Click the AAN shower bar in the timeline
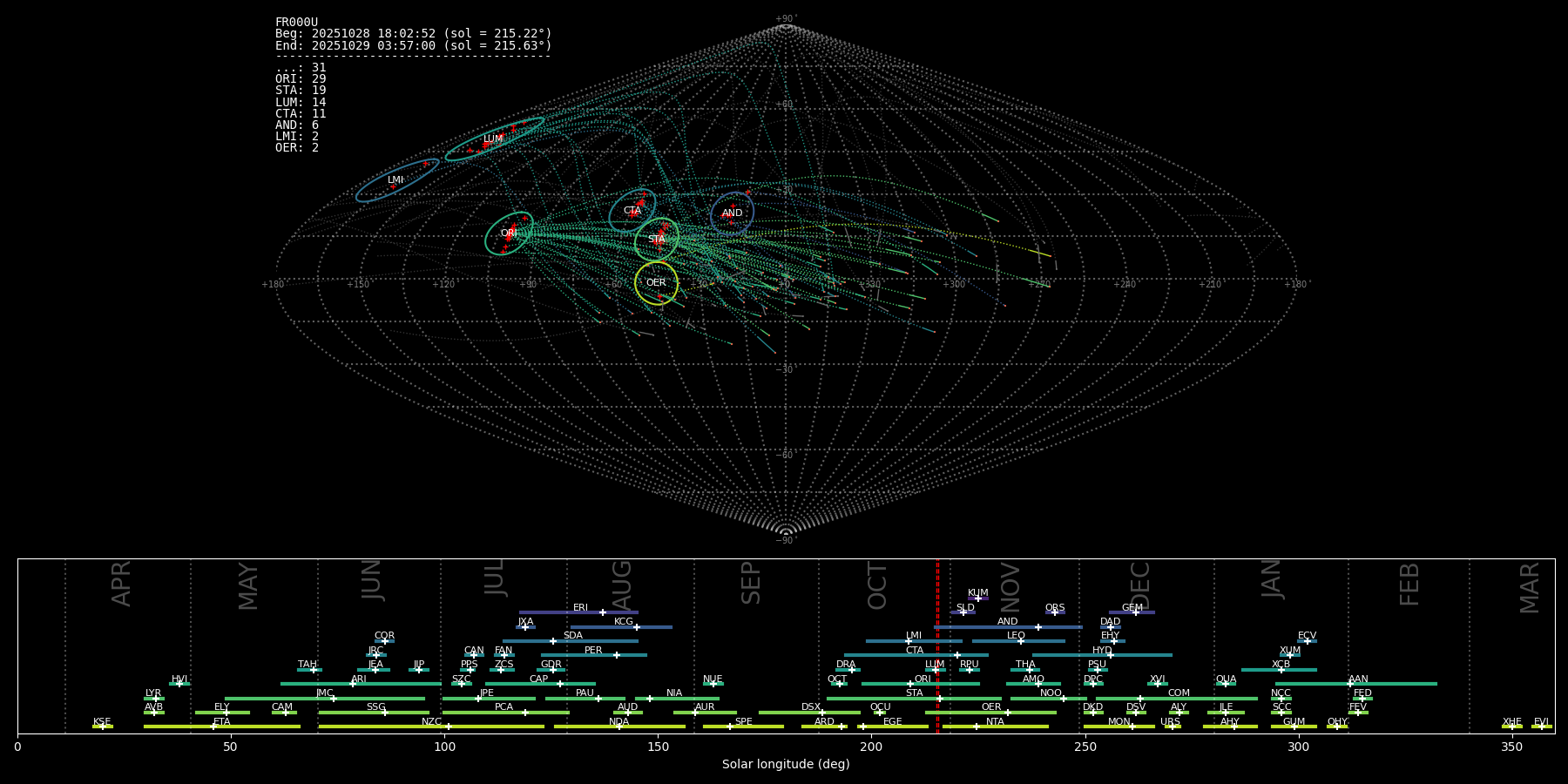This screenshot has width=1568, height=784. point(1356,684)
